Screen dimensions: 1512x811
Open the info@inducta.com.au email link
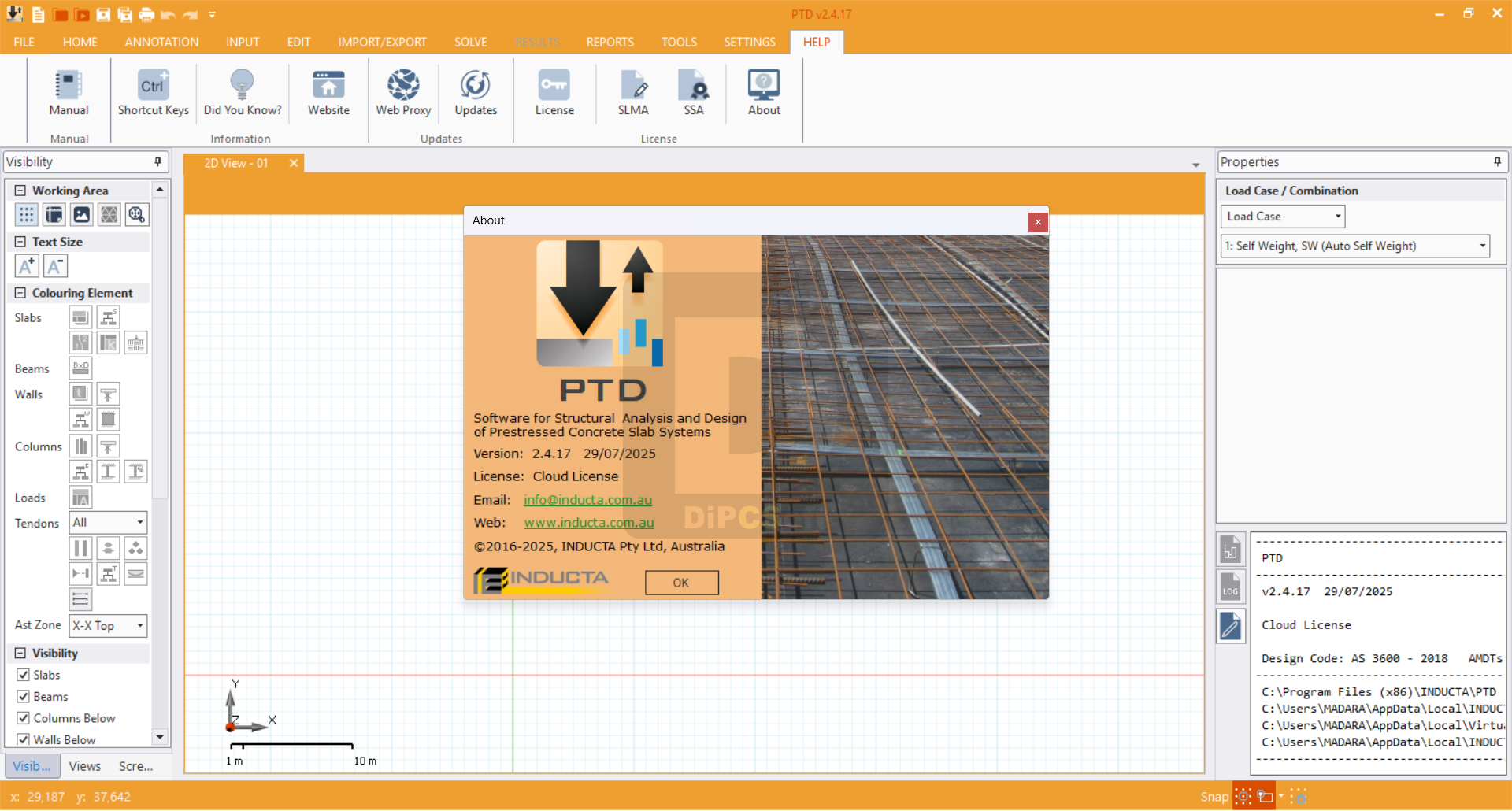click(587, 500)
